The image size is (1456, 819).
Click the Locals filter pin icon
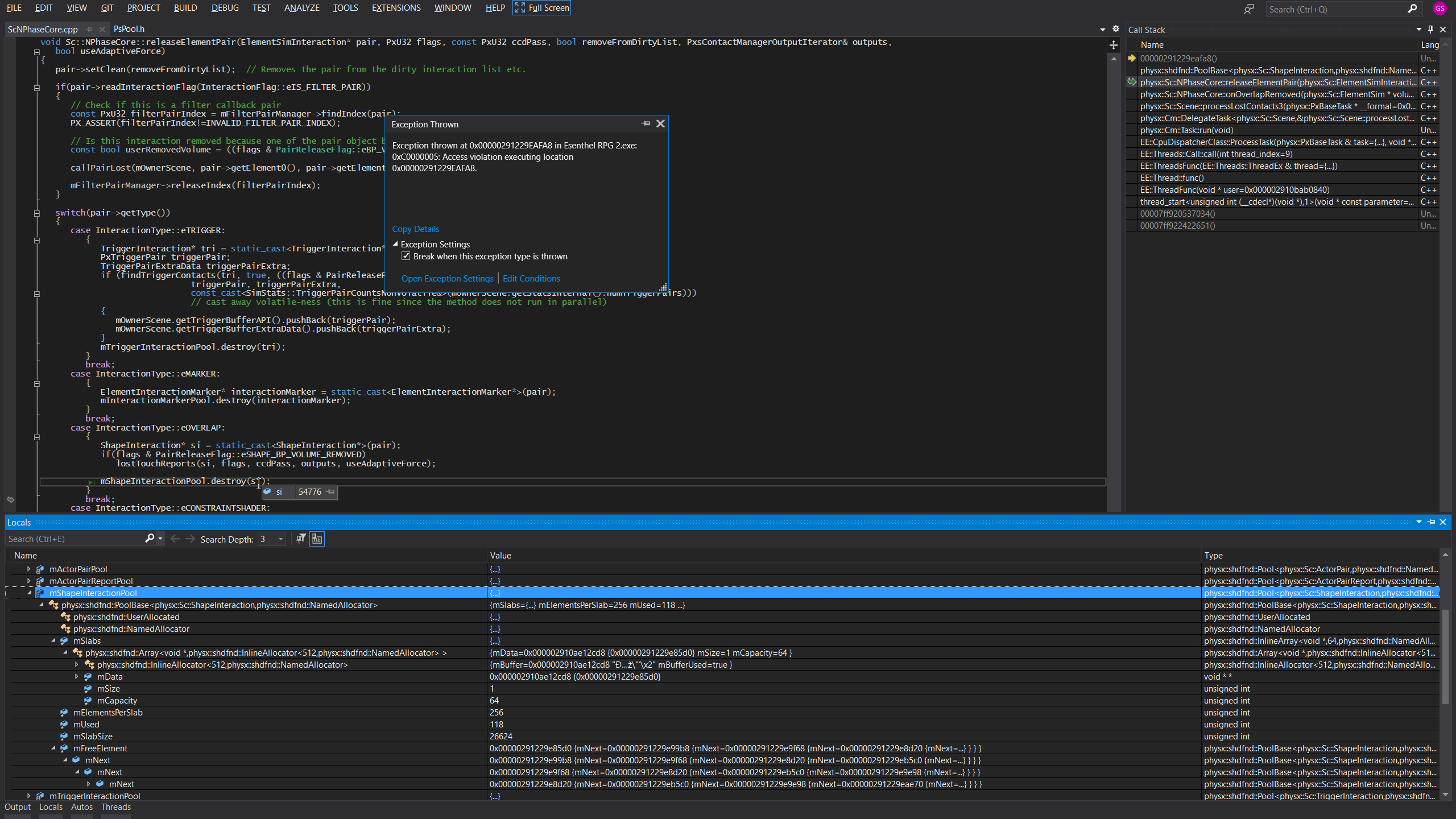coord(301,539)
